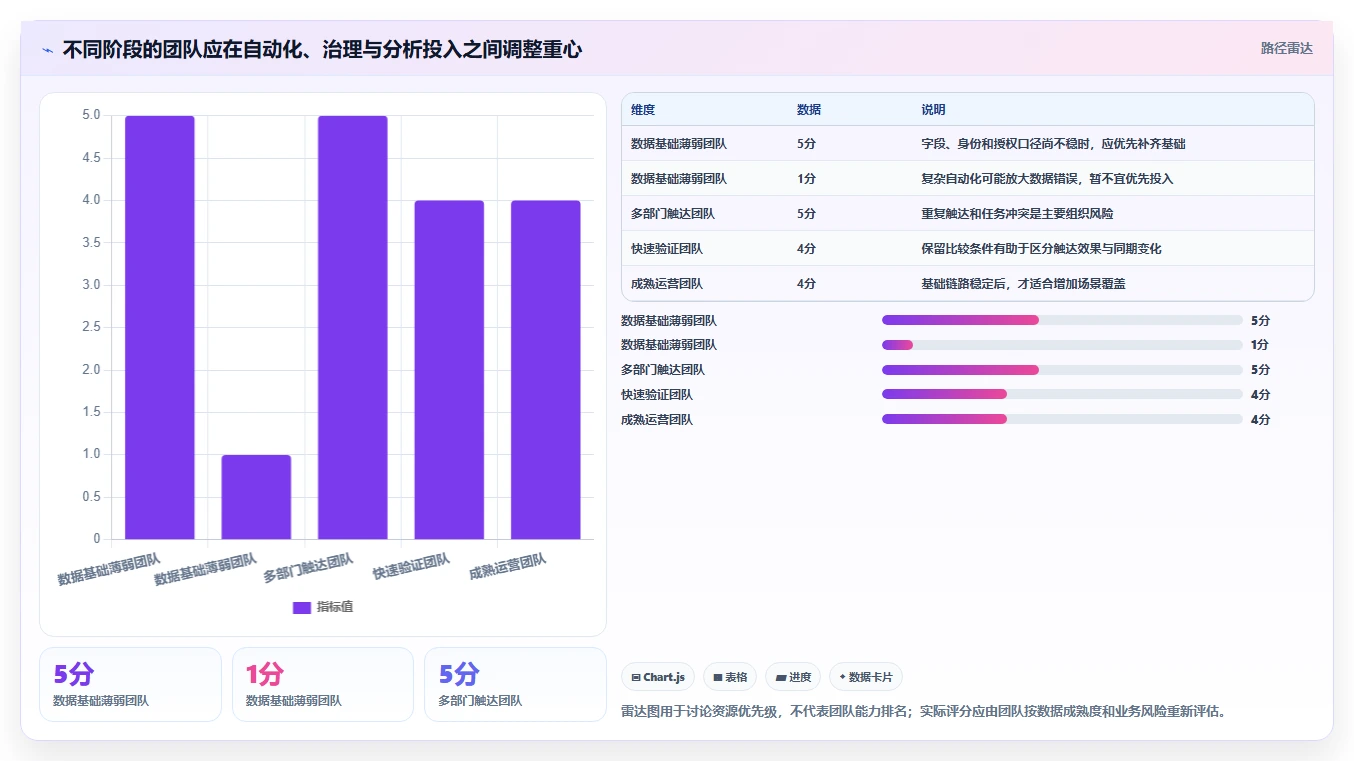This screenshot has height=761, width=1354.
Task: Click the 4分 table cell in 快速验证团队 row
Action: click(806, 249)
